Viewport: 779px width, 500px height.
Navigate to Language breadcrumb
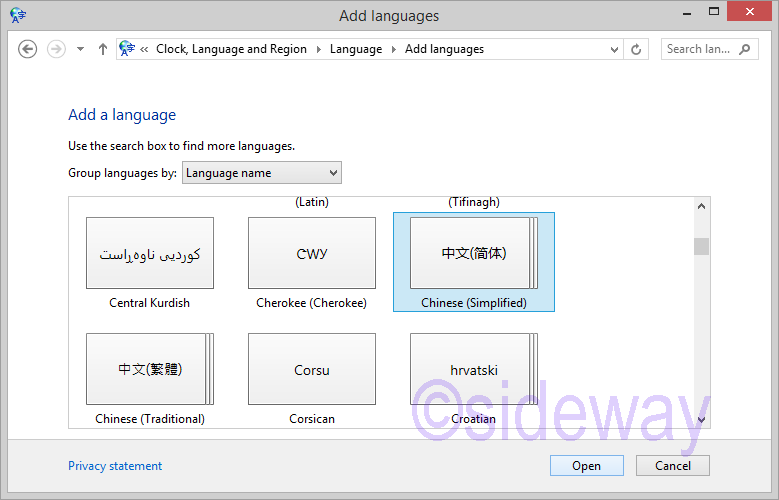tap(355, 49)
